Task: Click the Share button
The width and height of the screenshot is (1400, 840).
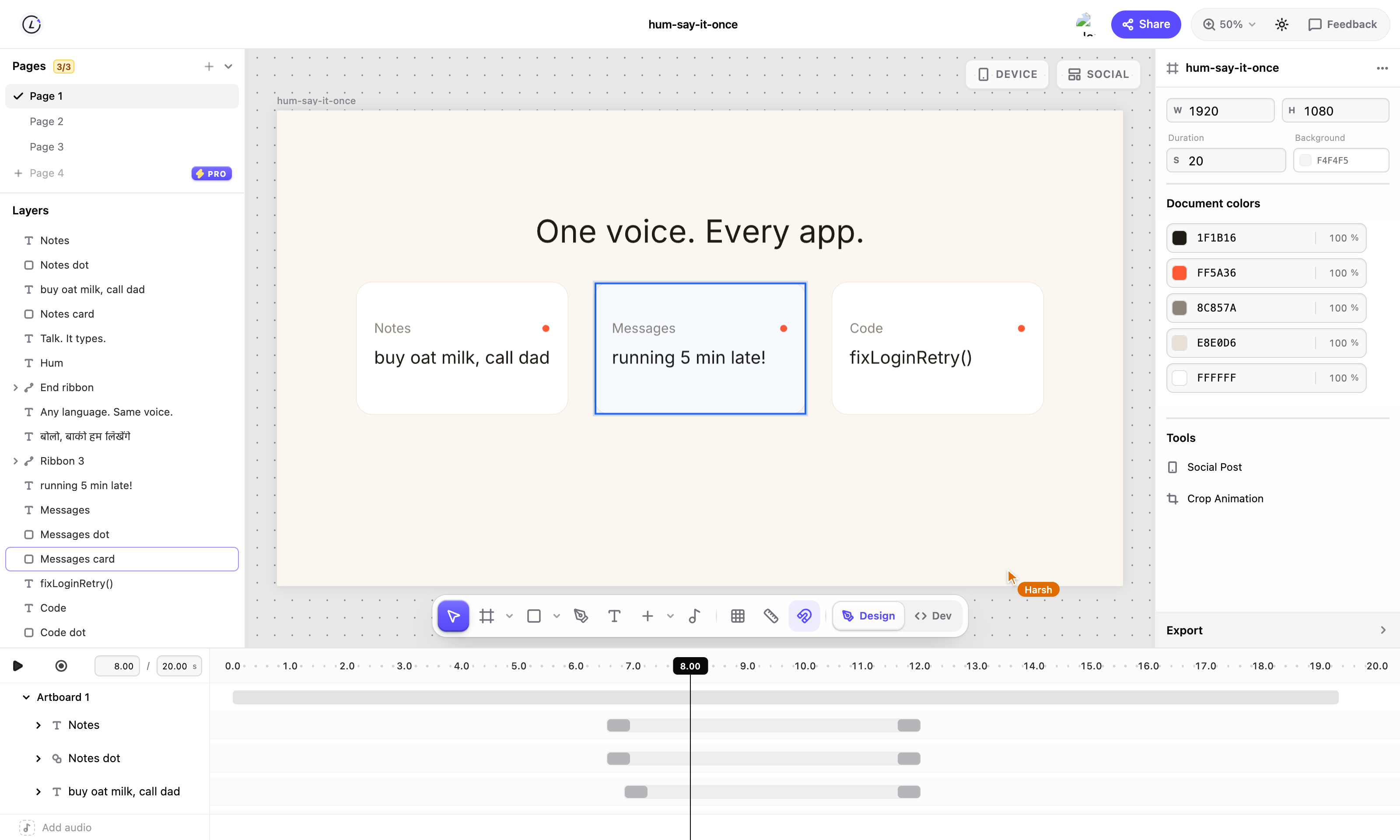Action: click(x=1146, y=24)
